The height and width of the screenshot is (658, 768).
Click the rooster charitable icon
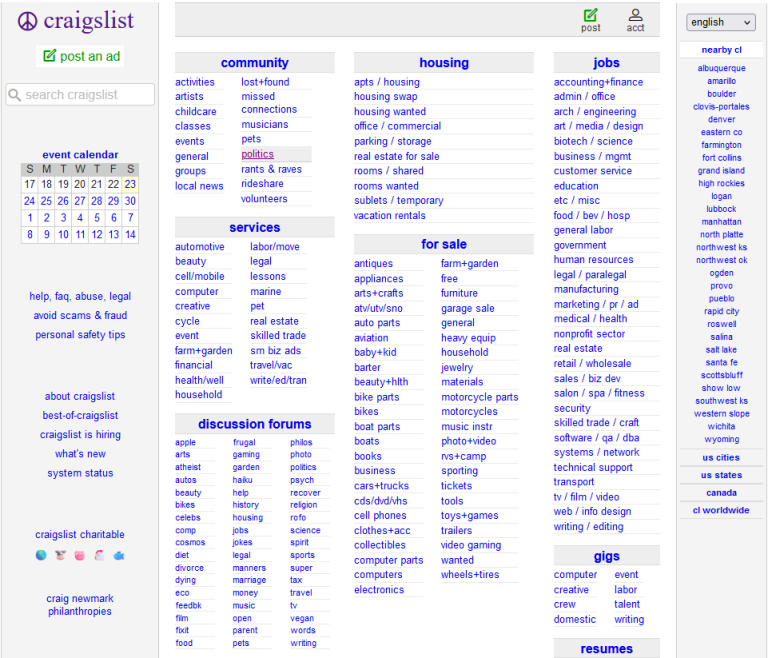[x=99, y=555]
